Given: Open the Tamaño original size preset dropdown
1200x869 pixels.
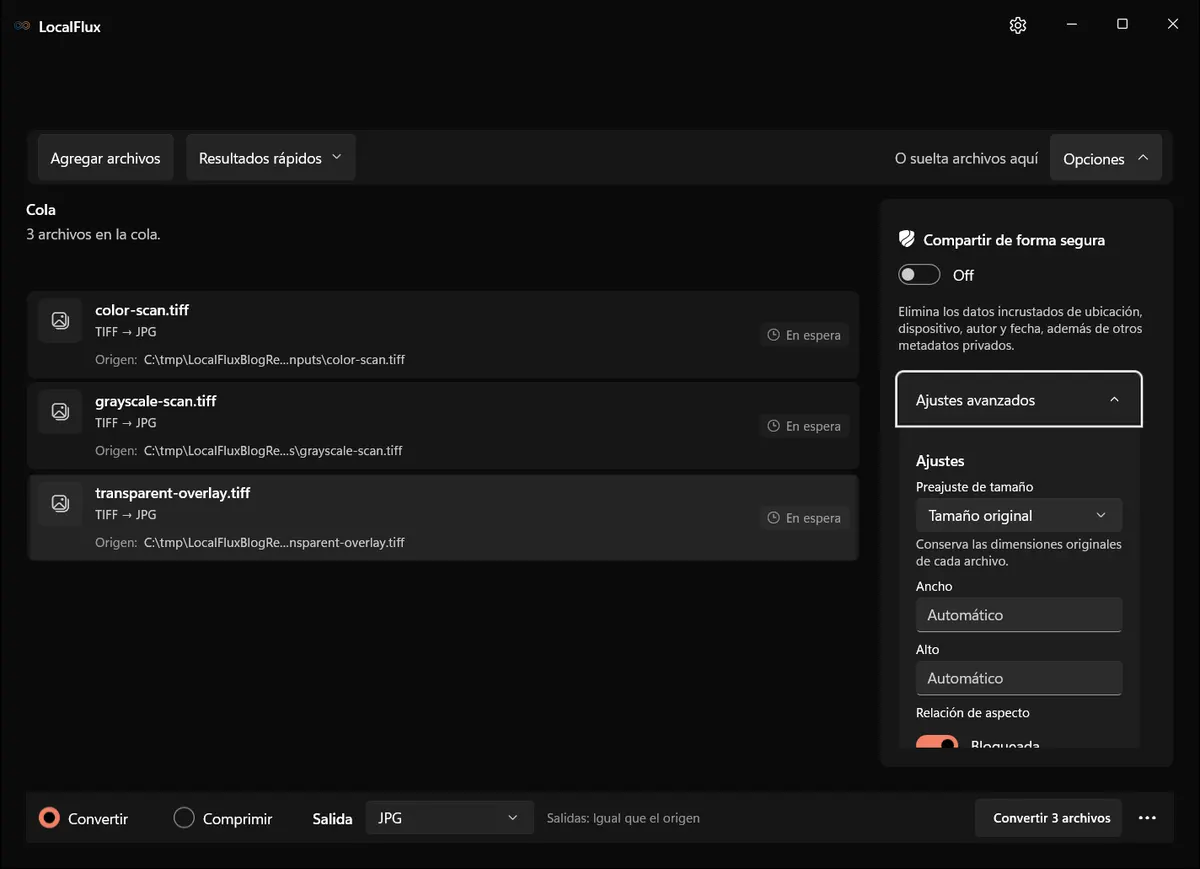Looking at the screenshot, I should [x=1019, y=515].
